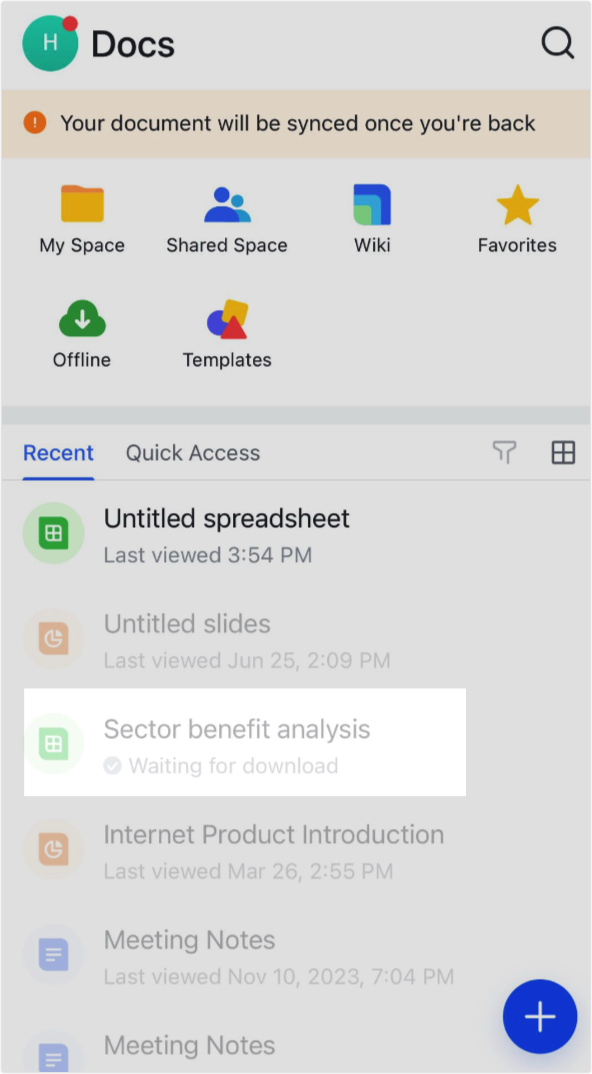
Task: Open the Wiki section
Action: coord(371,218)
